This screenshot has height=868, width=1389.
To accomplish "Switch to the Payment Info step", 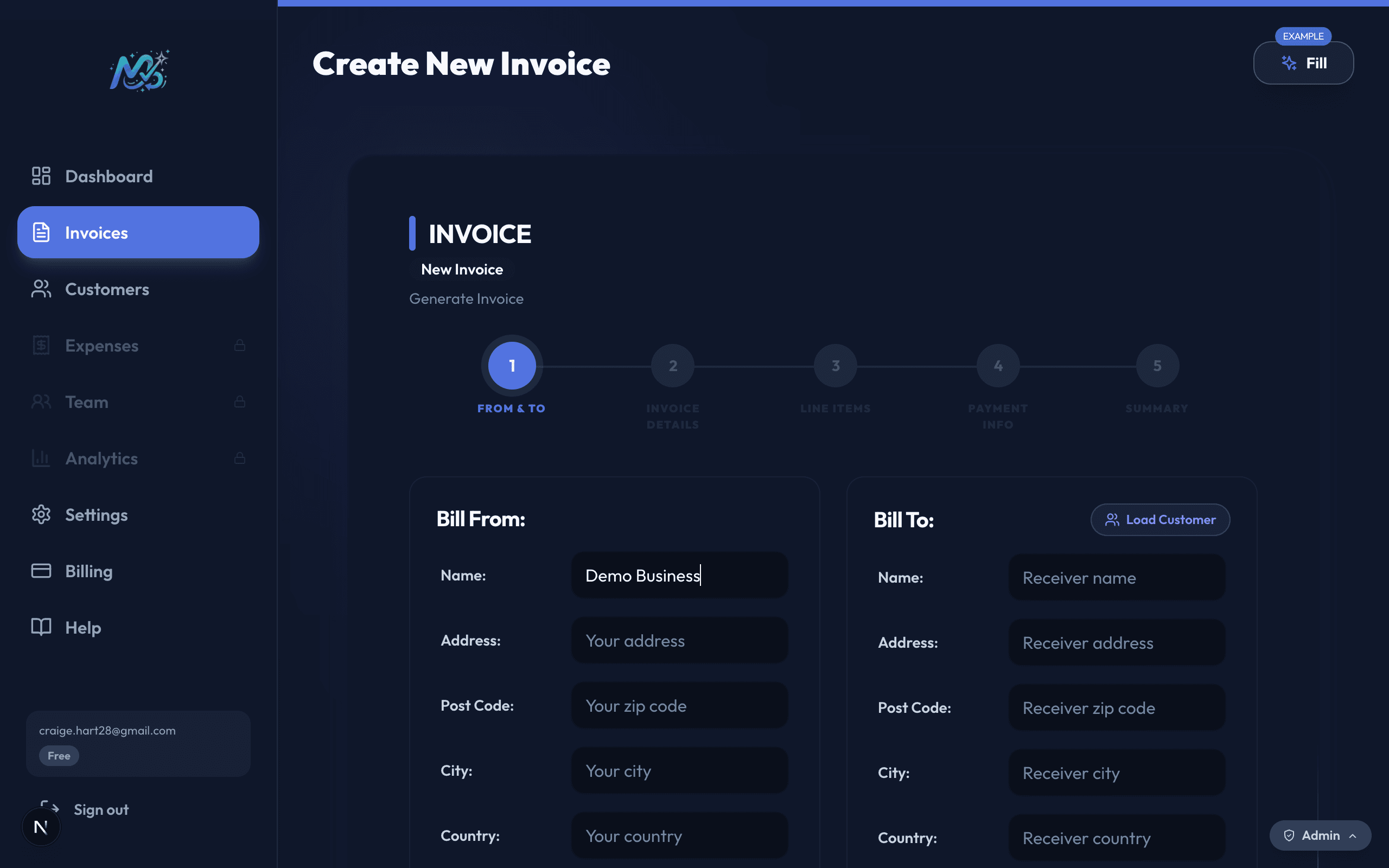I will [x=997, y=365].
